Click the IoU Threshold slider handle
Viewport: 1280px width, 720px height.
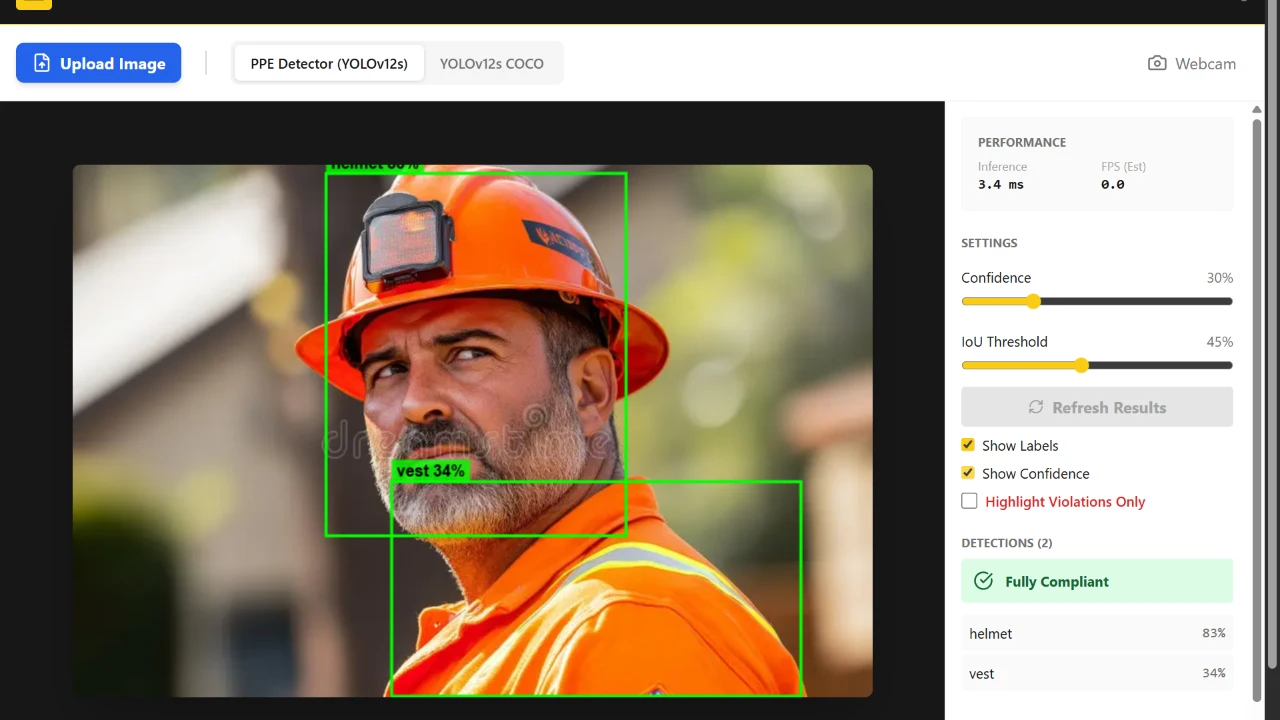click(1081, 365)
